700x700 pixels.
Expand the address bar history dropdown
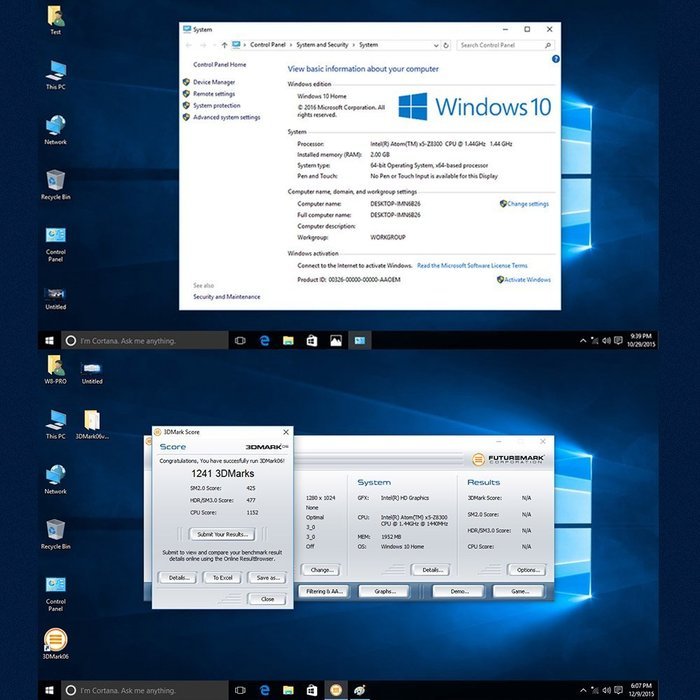[x=436, y=45]
